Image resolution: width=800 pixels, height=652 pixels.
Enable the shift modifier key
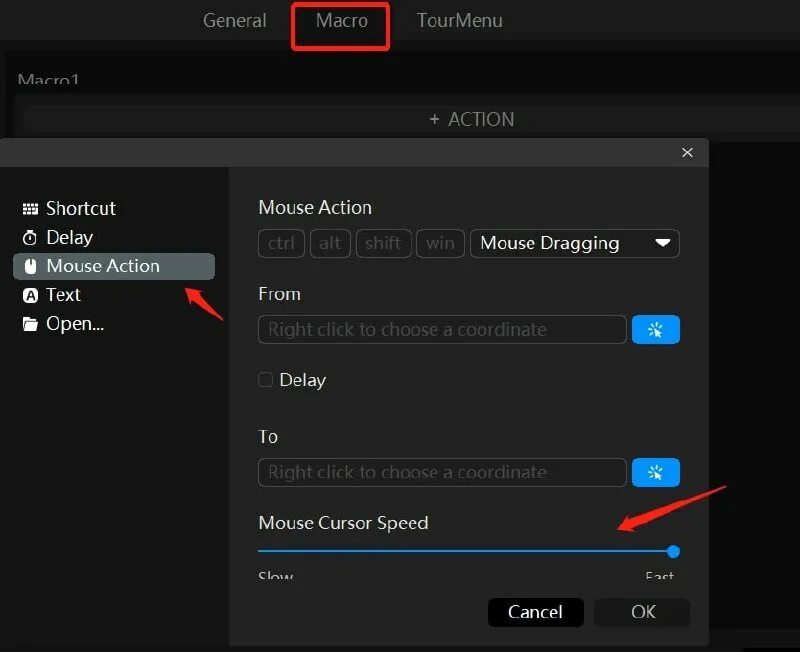pos(383,243)
